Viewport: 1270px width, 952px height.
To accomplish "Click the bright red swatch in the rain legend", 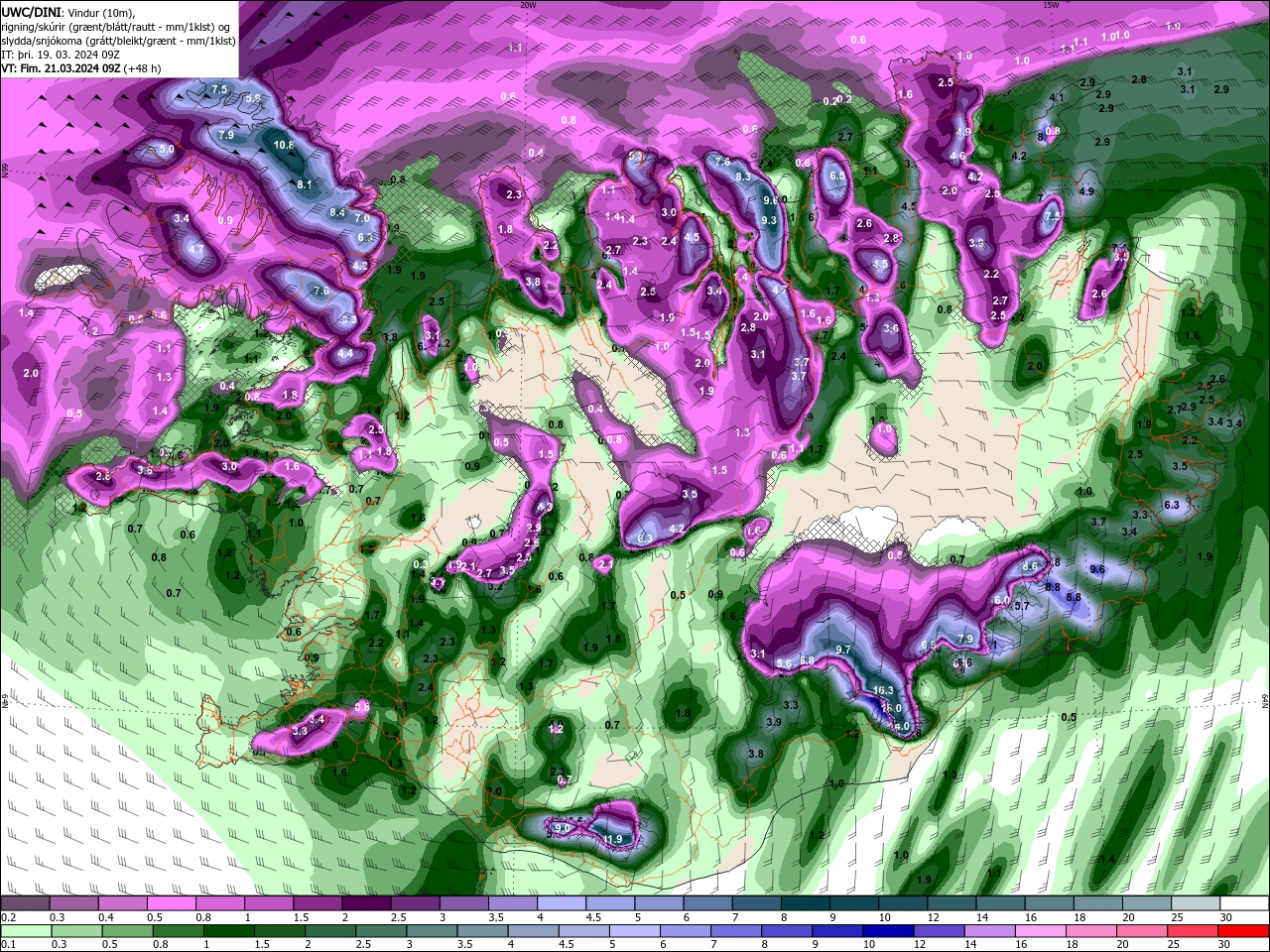I will (1244, 930).
